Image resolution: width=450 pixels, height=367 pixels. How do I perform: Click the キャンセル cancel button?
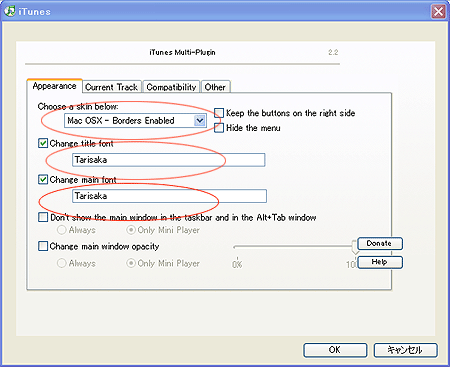(405, 350)
